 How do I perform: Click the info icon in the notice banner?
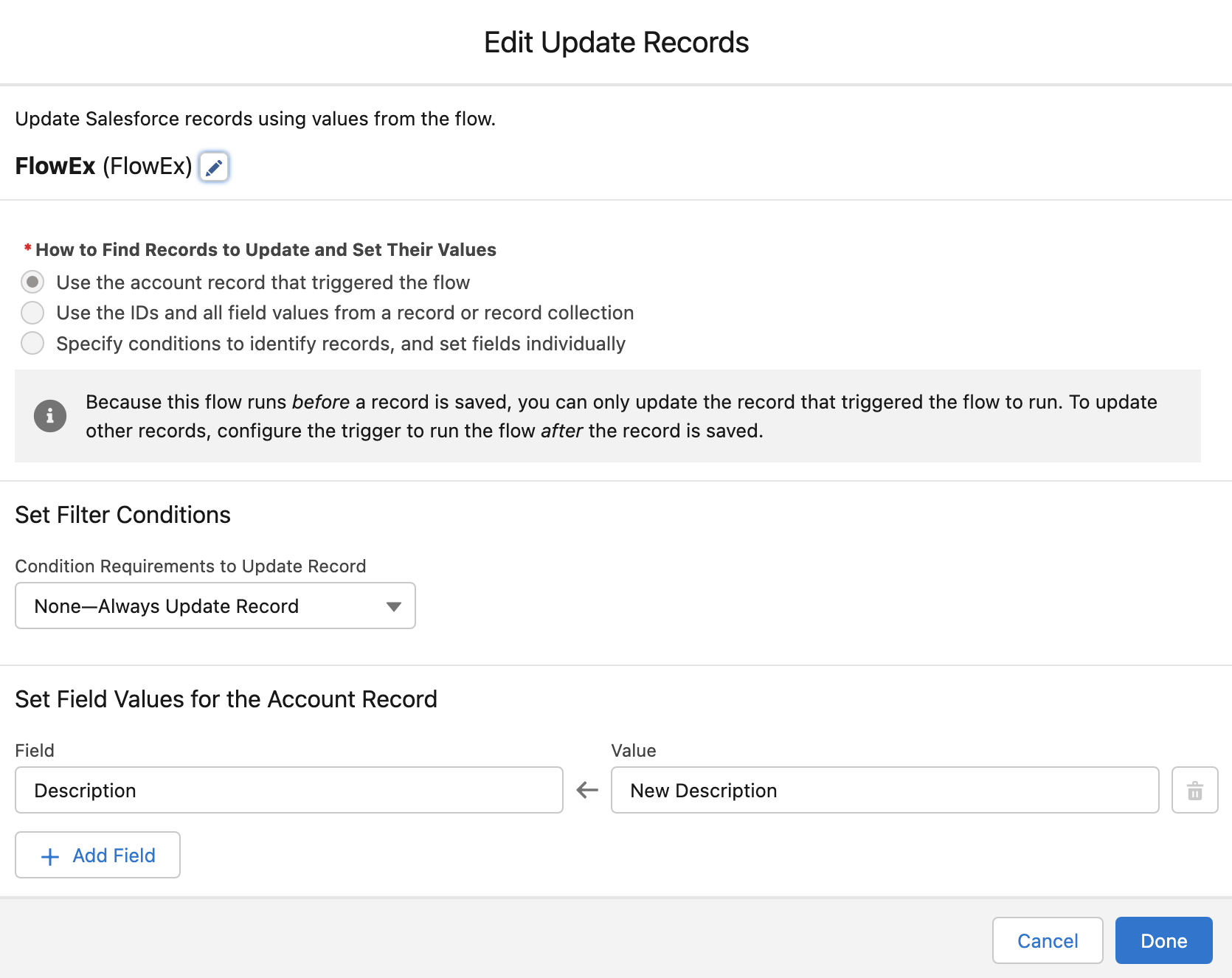(49, 415)
